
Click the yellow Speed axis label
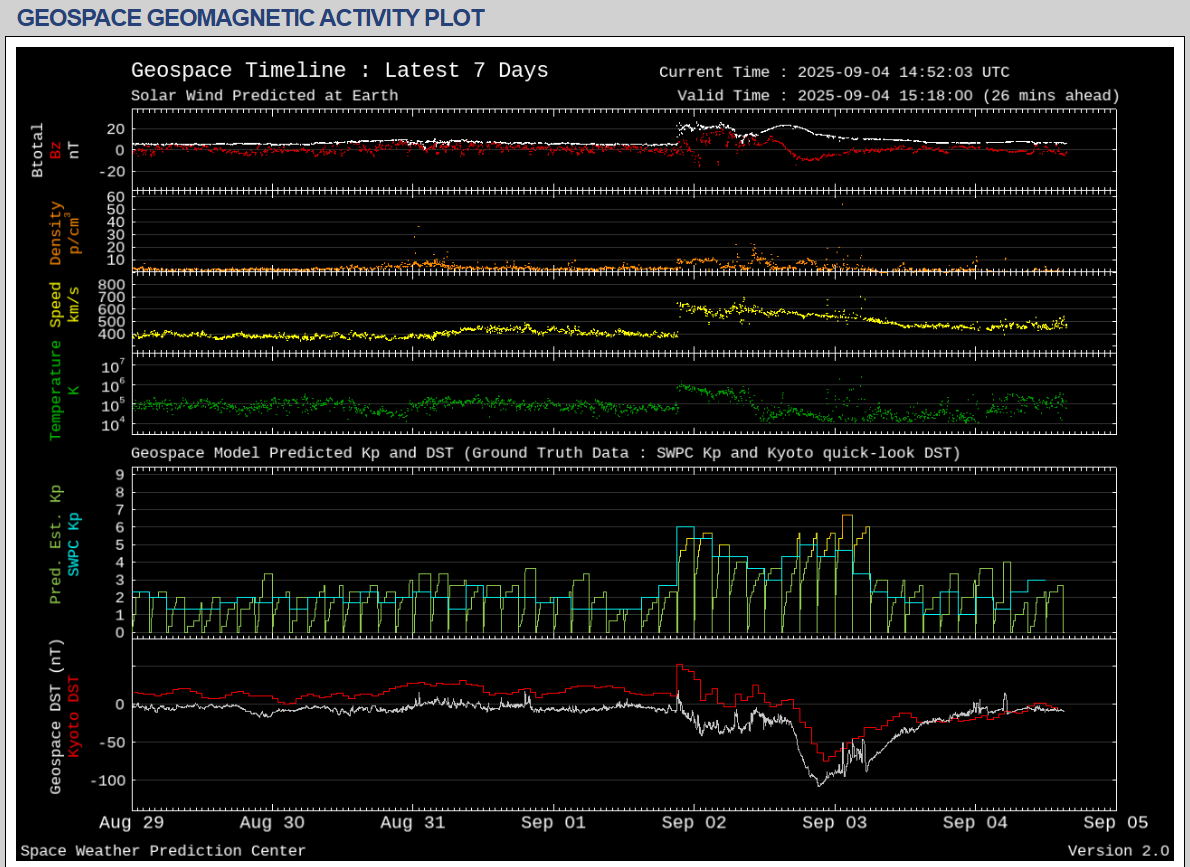56,304
